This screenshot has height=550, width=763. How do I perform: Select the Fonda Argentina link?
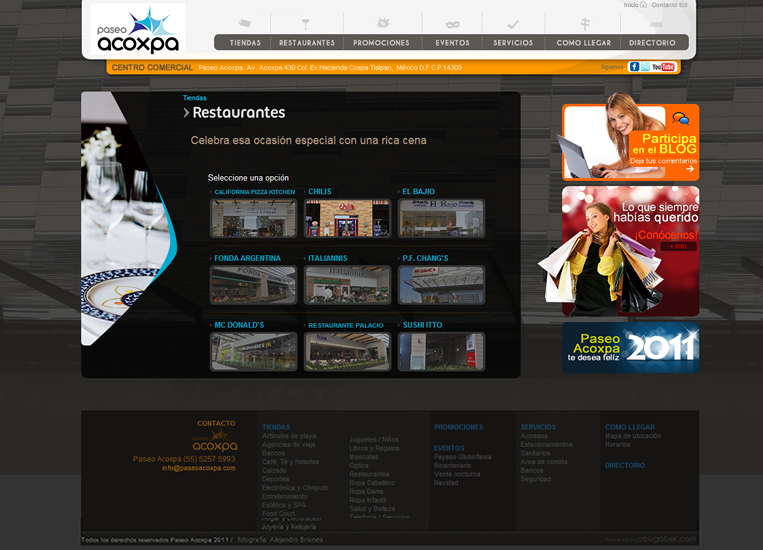(247, 258)
